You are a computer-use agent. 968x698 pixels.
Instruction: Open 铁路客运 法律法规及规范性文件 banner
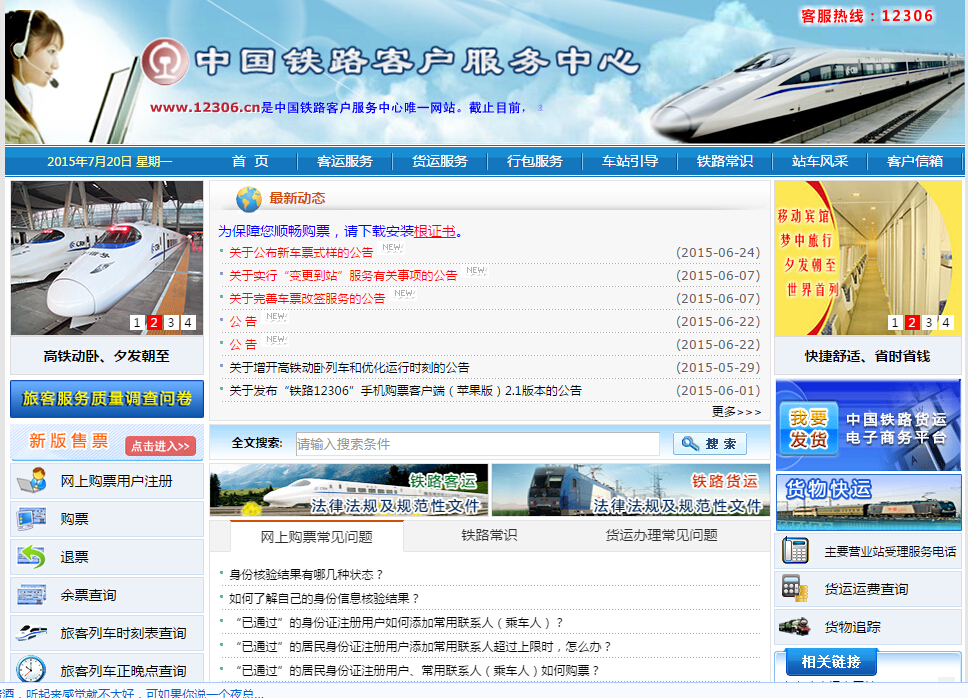349,490
